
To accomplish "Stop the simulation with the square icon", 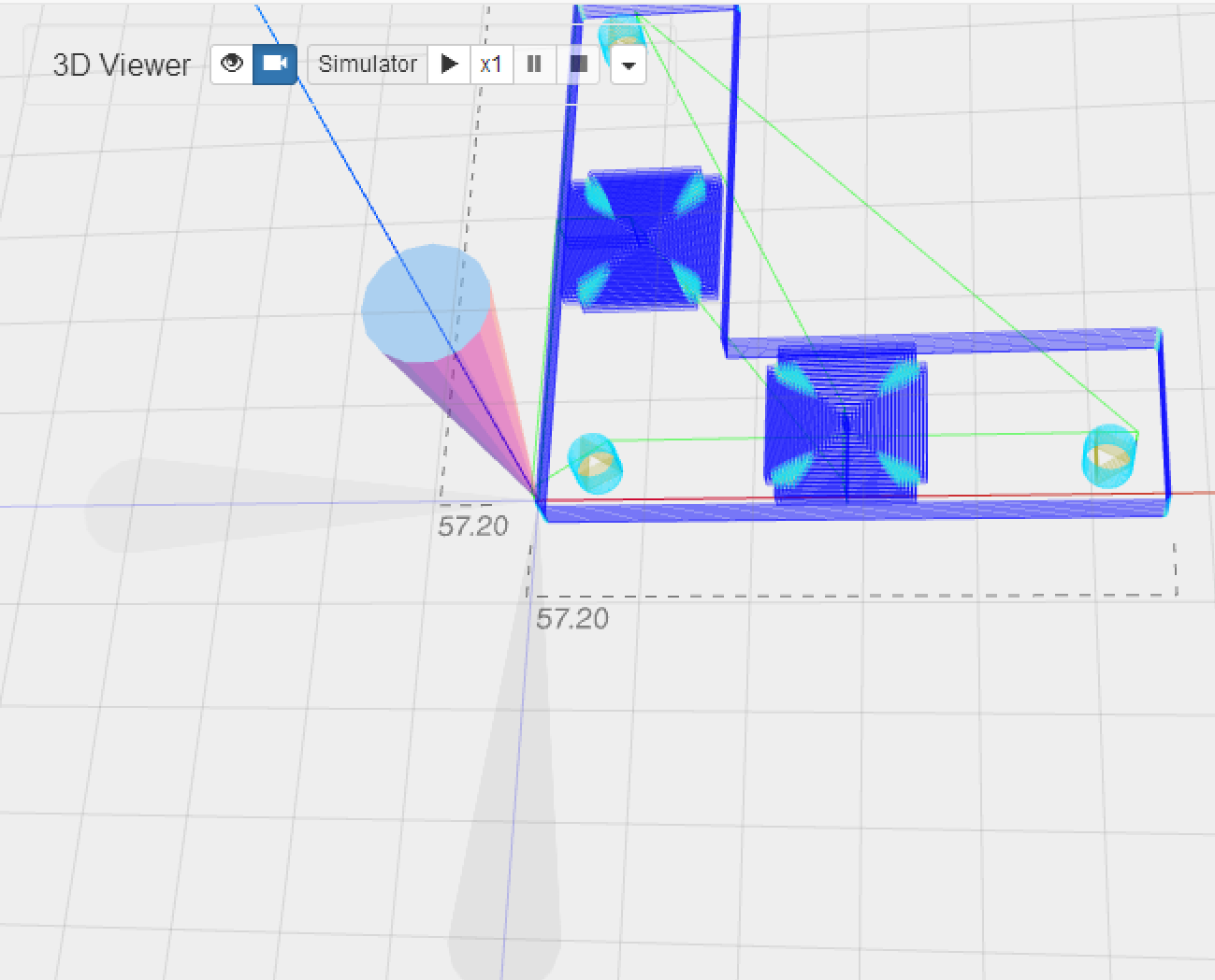I will (579, 65).
